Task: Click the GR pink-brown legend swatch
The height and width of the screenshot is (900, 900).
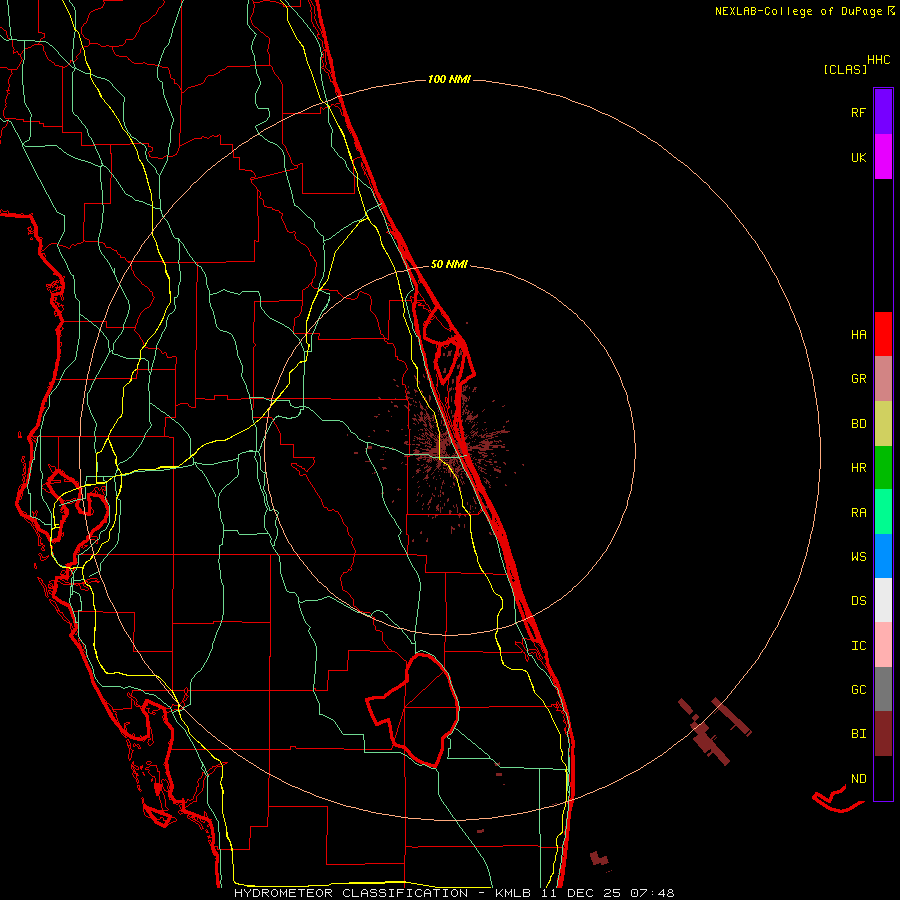Action: click(883, 379)
